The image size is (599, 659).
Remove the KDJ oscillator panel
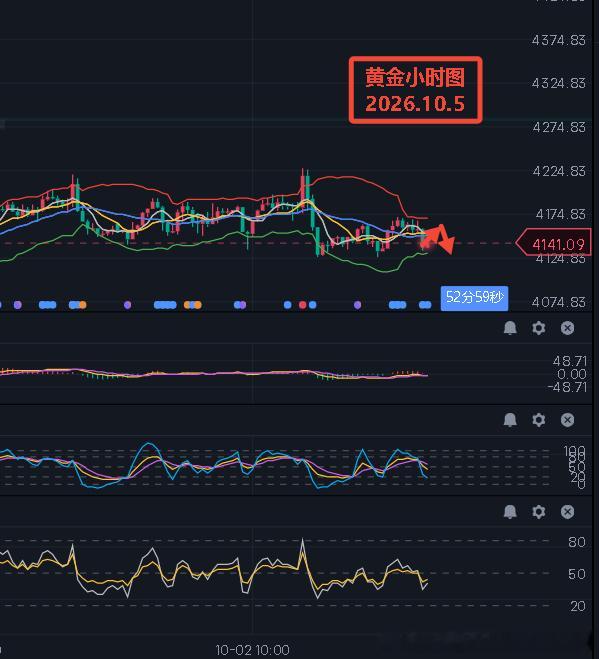point(567,420)
